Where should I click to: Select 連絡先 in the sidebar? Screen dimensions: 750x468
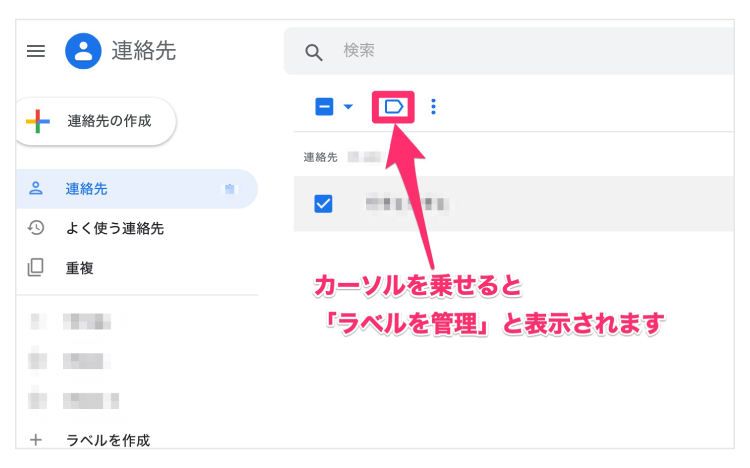point(137,189)
